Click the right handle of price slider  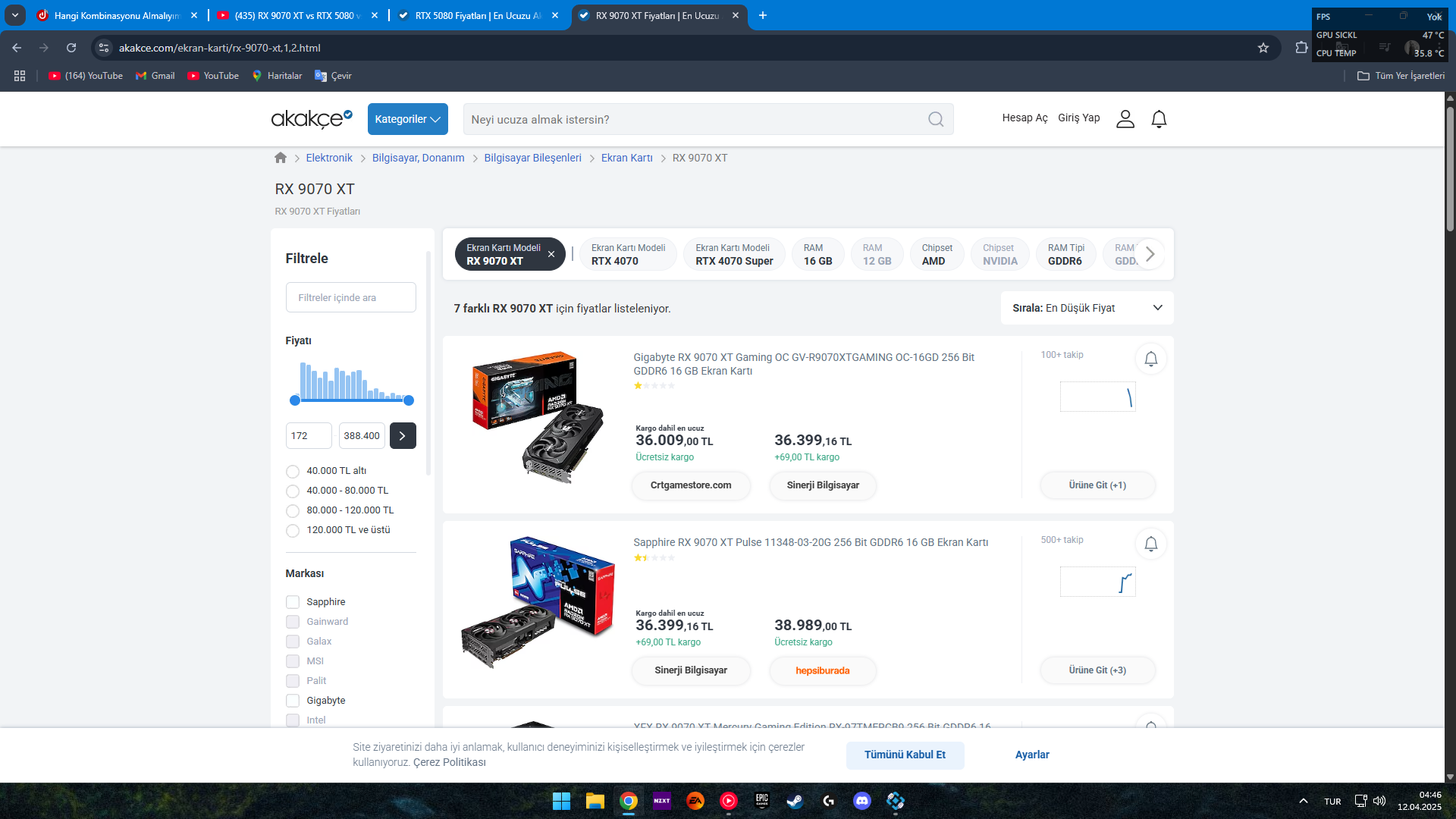pos(409,400)
